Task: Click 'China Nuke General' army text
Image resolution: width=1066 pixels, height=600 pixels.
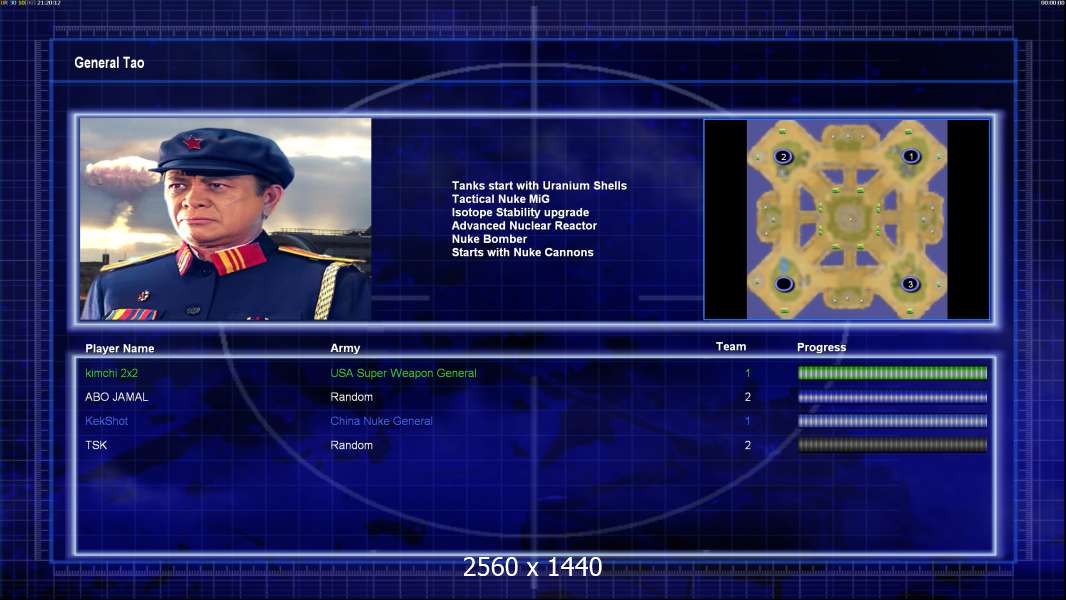Action: coord(381,421)
